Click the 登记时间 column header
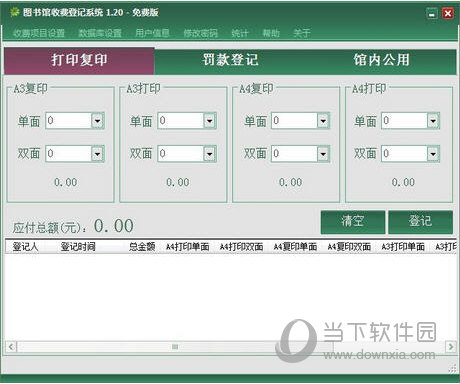 (78, 247)
